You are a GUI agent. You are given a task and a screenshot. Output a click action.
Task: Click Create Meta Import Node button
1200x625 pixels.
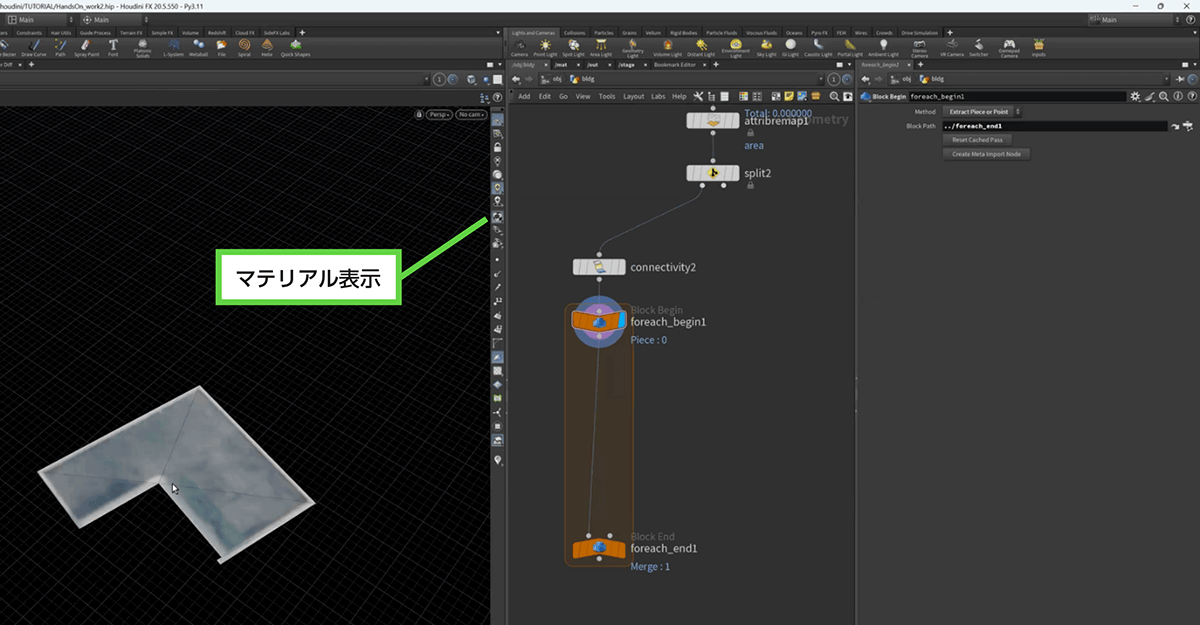986,154
